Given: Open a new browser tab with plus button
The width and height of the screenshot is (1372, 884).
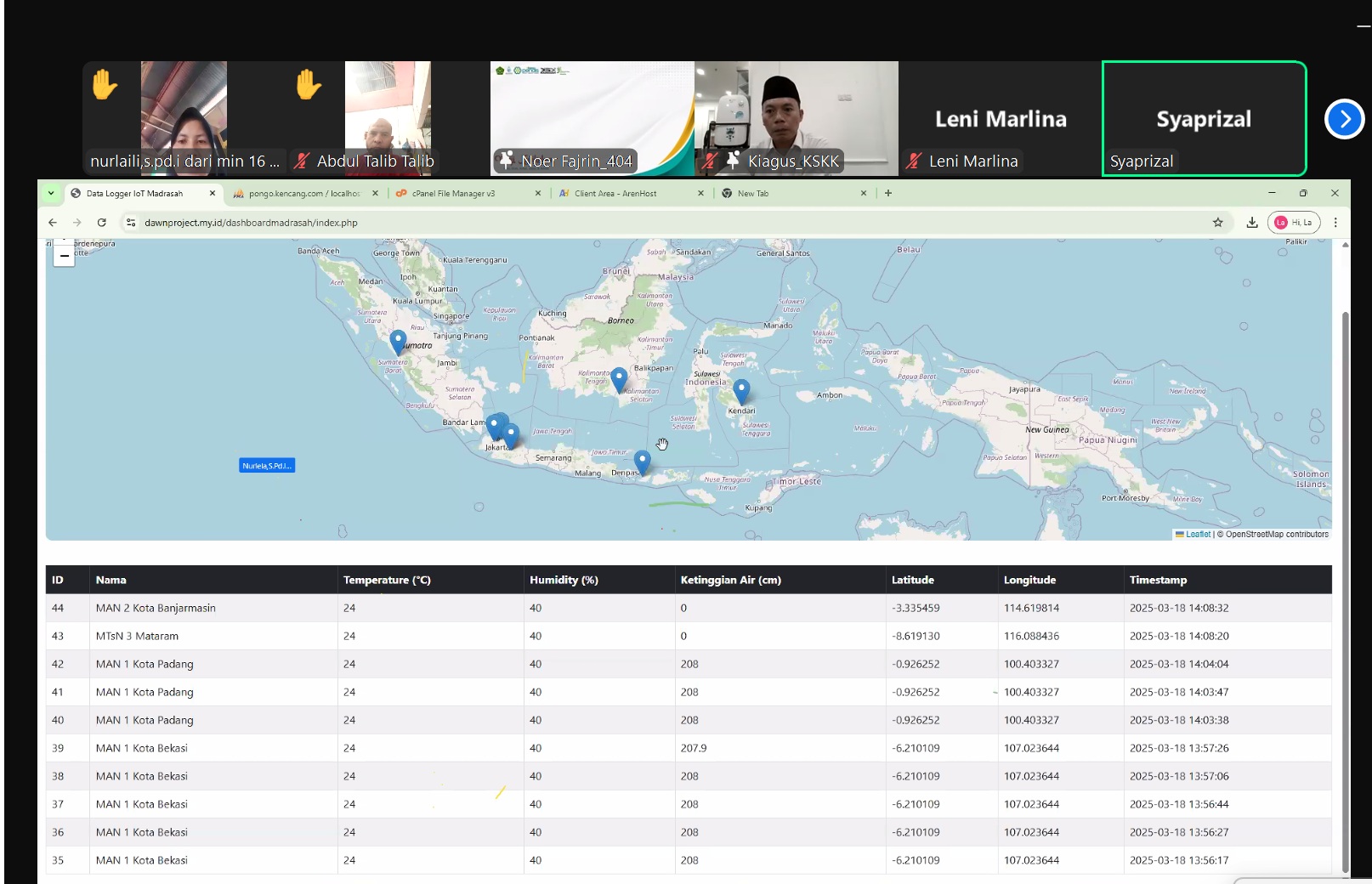Looking at the screenshot, I should pyautogui.click(x=888, y=194).
